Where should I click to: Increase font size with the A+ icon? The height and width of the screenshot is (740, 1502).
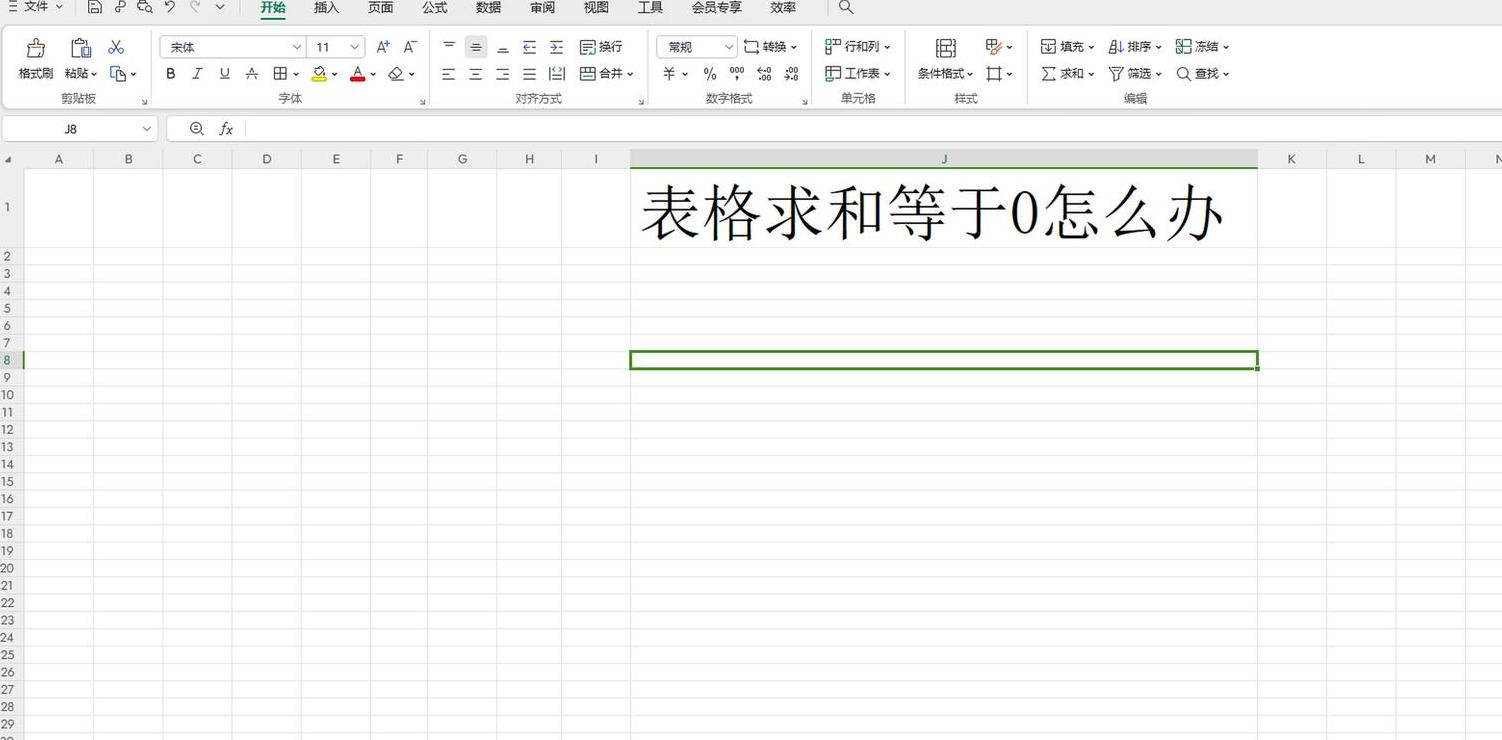click(x=383, y=47)
